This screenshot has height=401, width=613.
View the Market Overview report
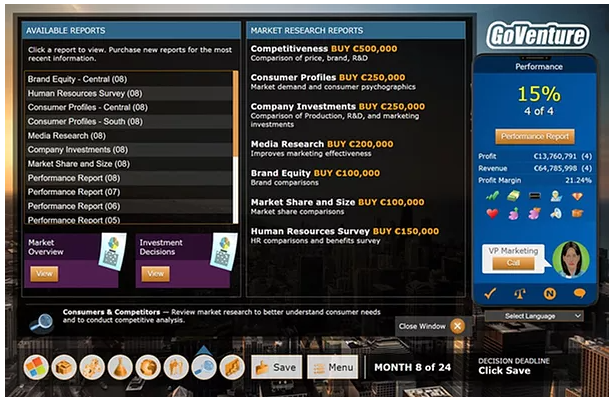click(44, 274)
